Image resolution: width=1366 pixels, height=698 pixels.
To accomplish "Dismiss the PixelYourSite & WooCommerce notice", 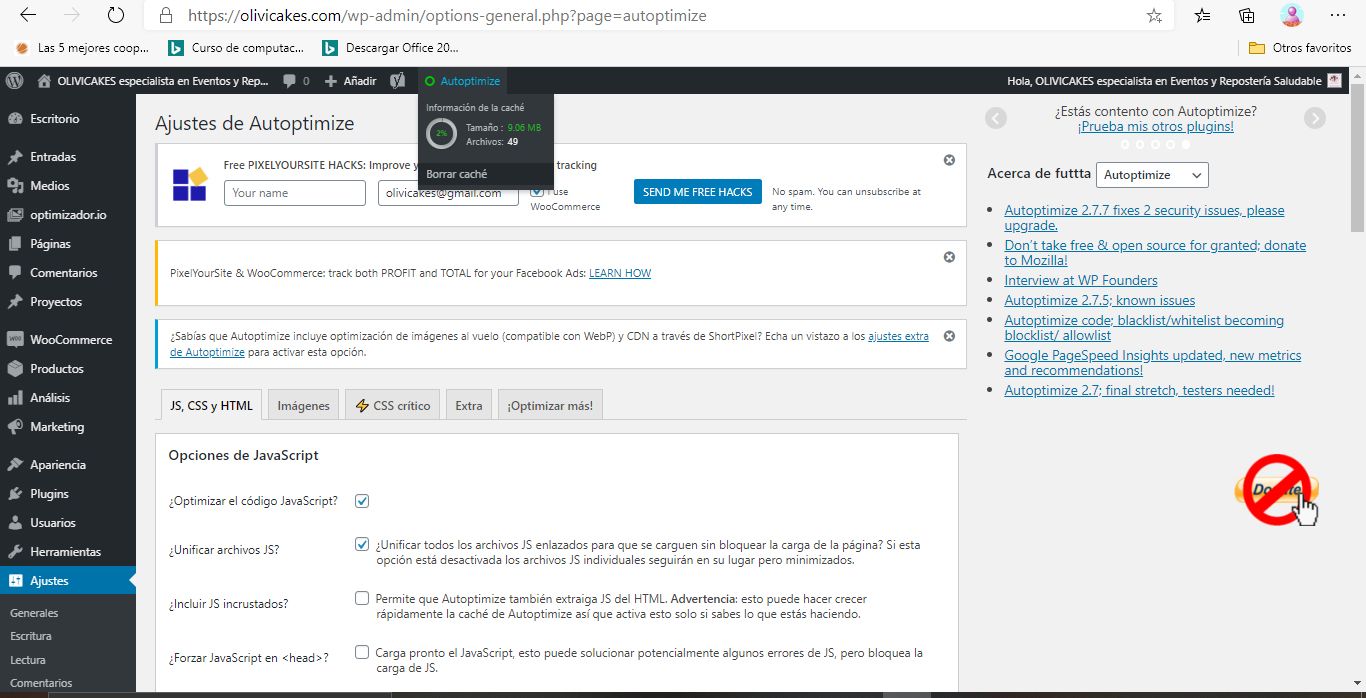I will 949,257.
